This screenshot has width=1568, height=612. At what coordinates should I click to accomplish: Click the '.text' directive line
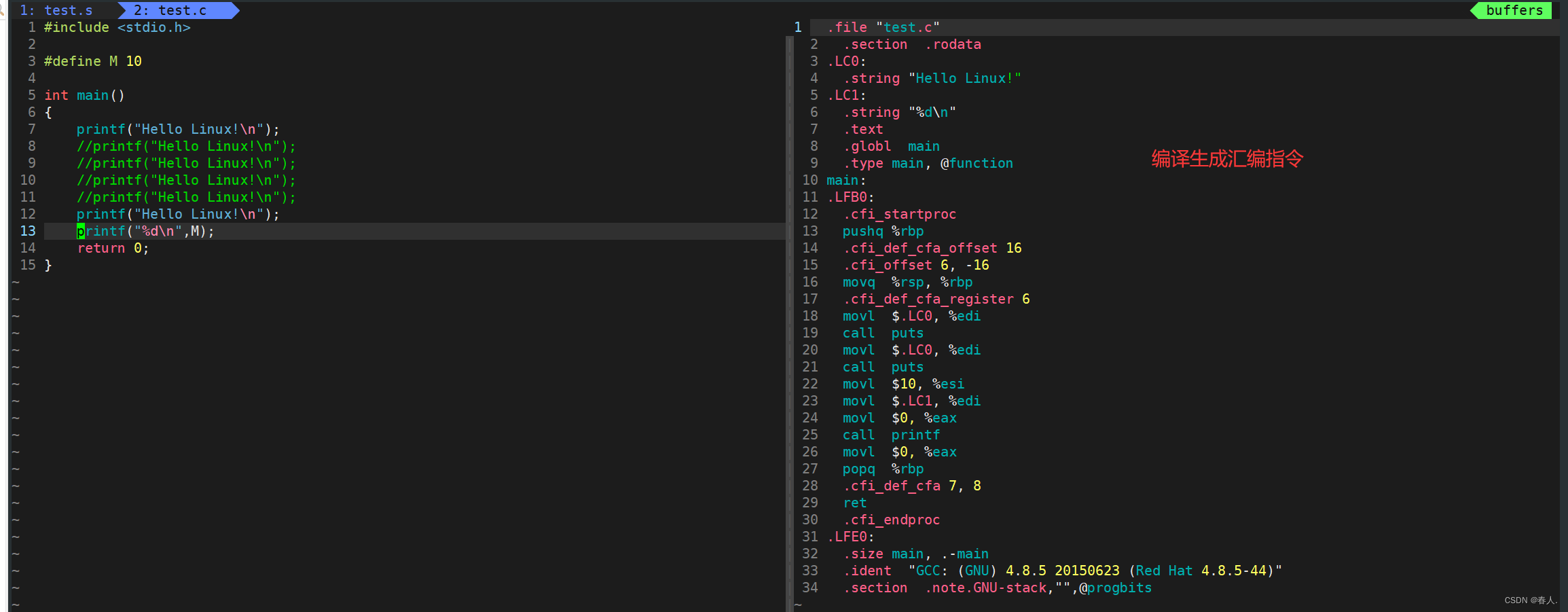click(x=863, y=129)
